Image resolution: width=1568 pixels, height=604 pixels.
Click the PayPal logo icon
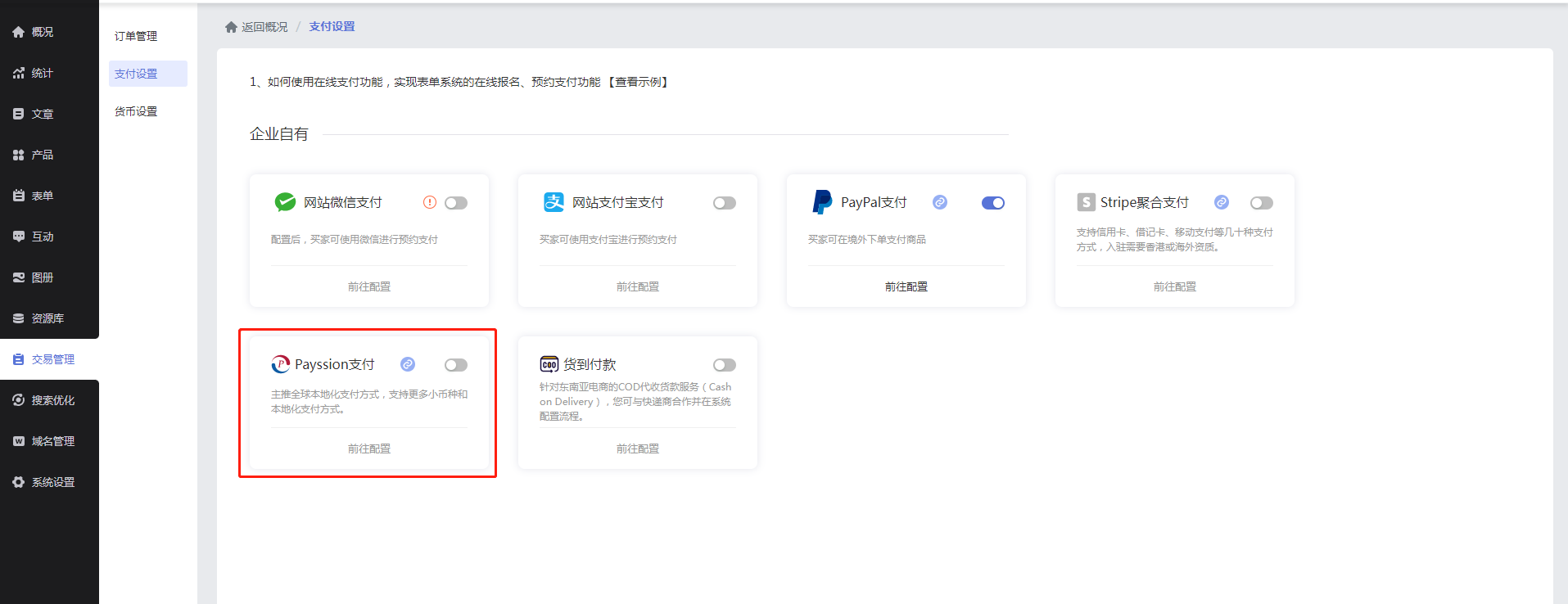click(821, 202)
